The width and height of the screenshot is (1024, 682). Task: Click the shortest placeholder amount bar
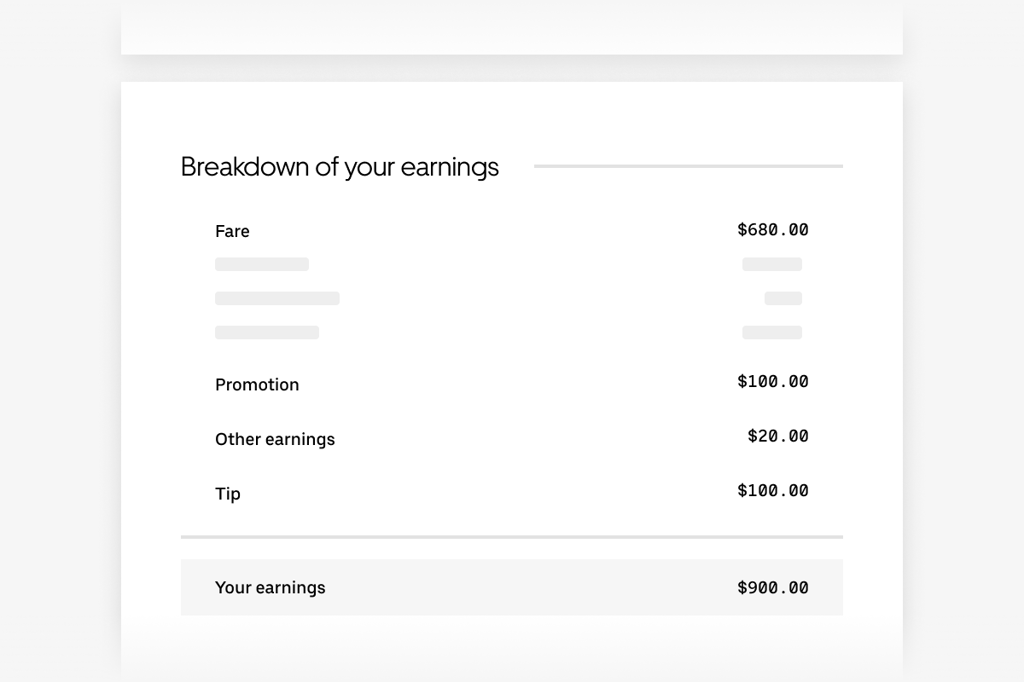(783, 298)
